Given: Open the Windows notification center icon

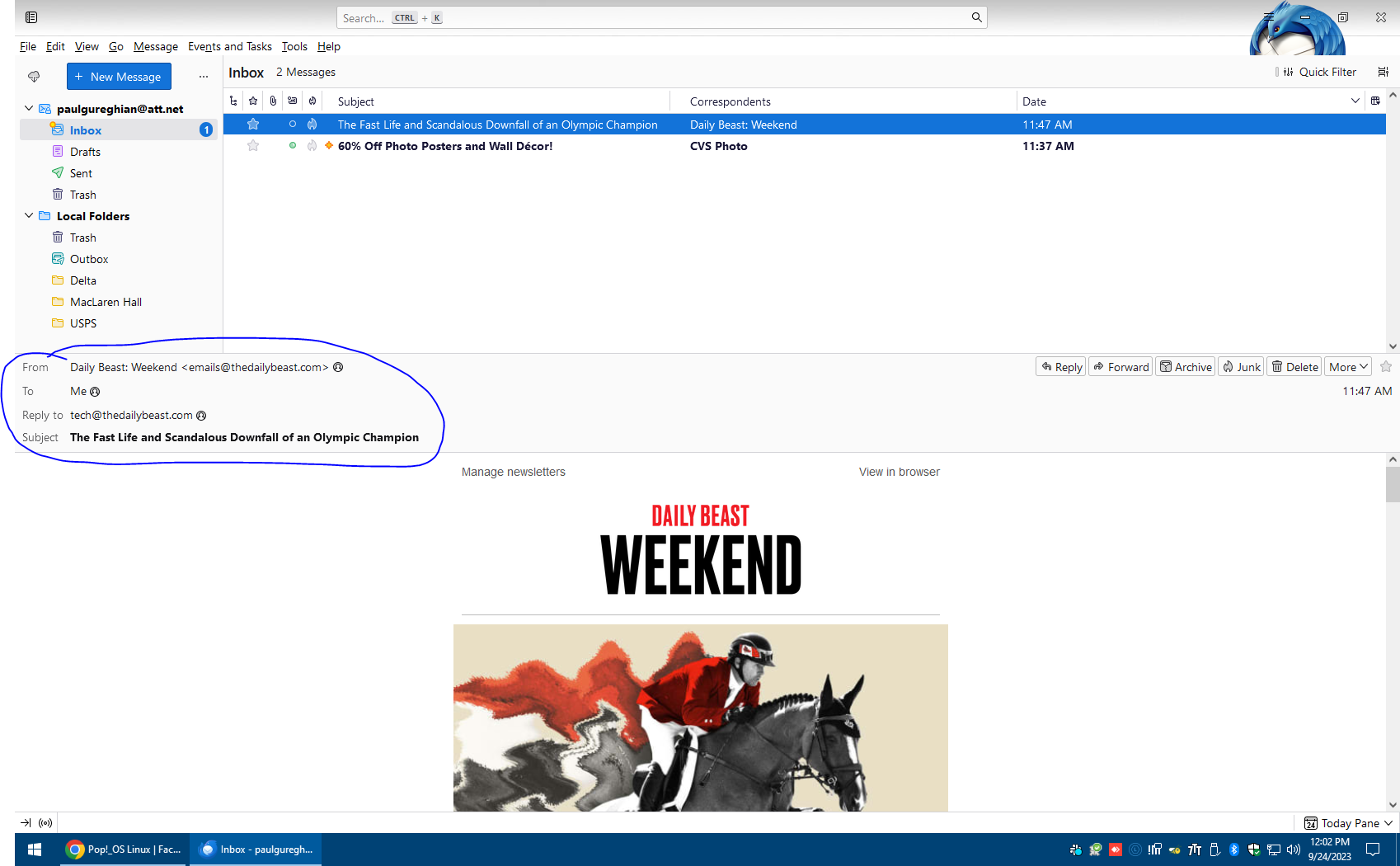Looking at the screenshot, I should [x=1373, y=850].
